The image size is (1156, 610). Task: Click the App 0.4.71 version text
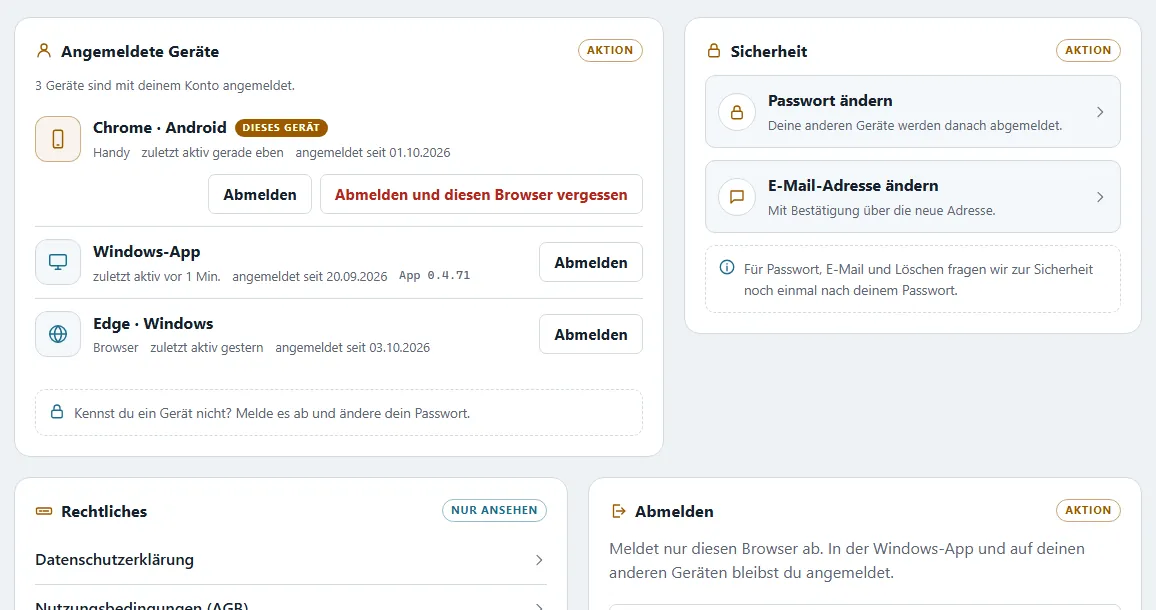434,275
